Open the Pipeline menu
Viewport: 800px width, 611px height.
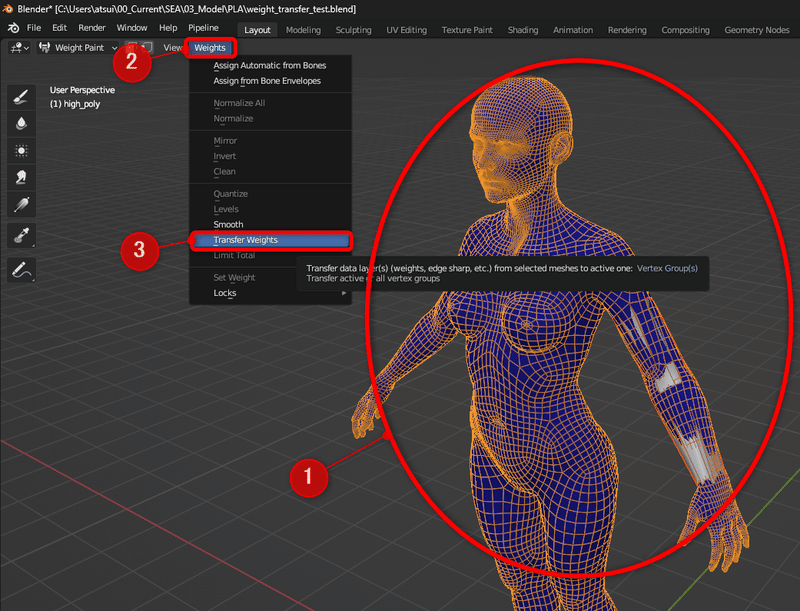(x=203, y=28)
